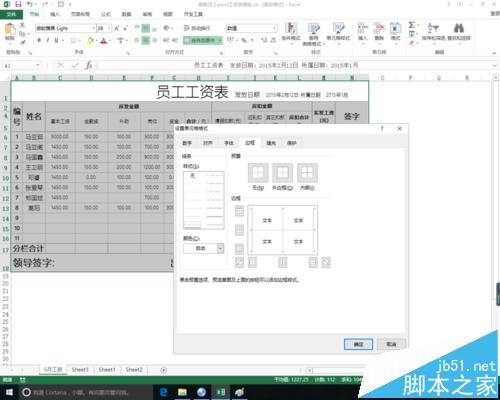
Task: Increase font size with the large A icon
Action: pos(117,28)
